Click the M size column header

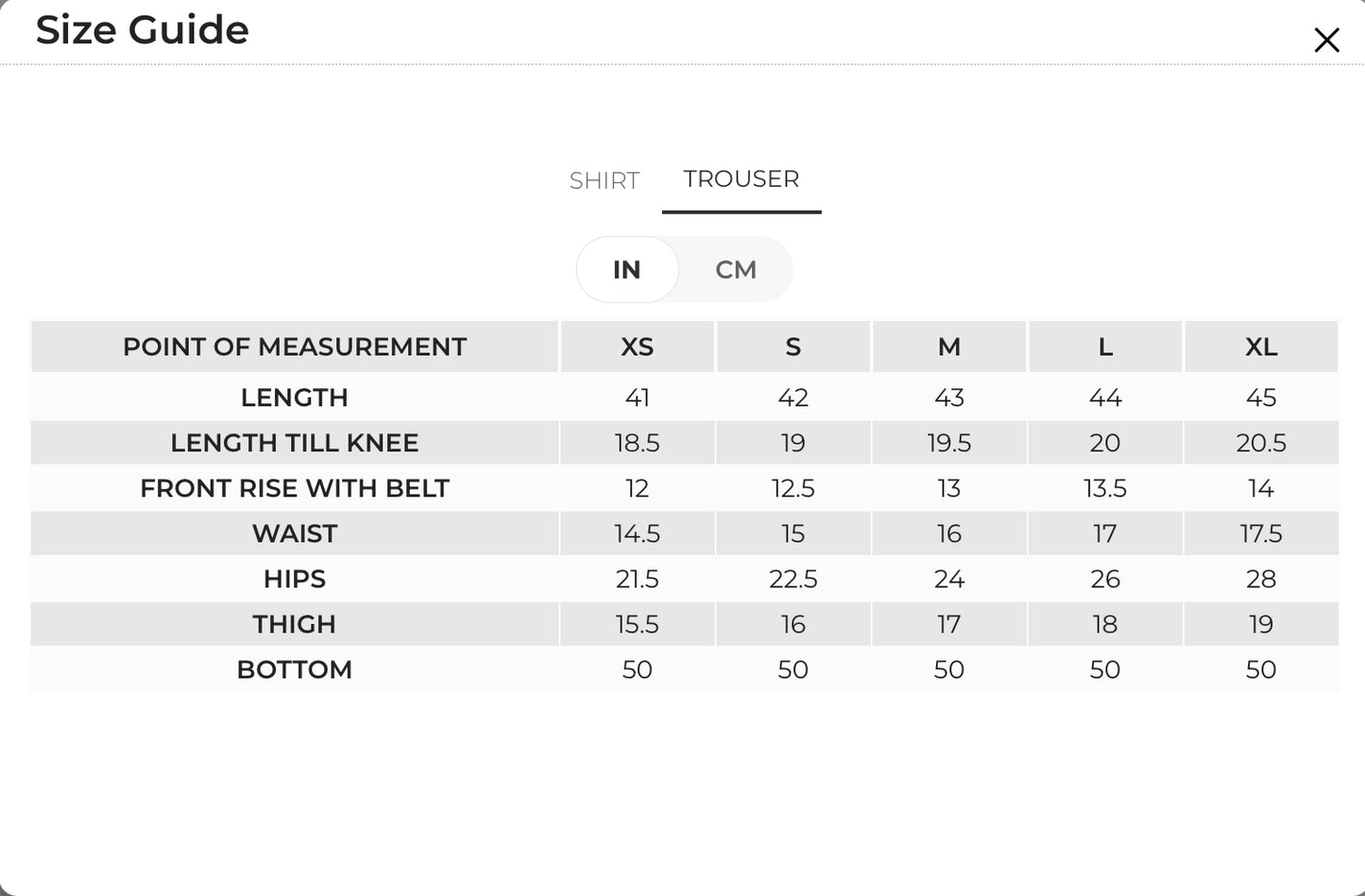[949, 347]
